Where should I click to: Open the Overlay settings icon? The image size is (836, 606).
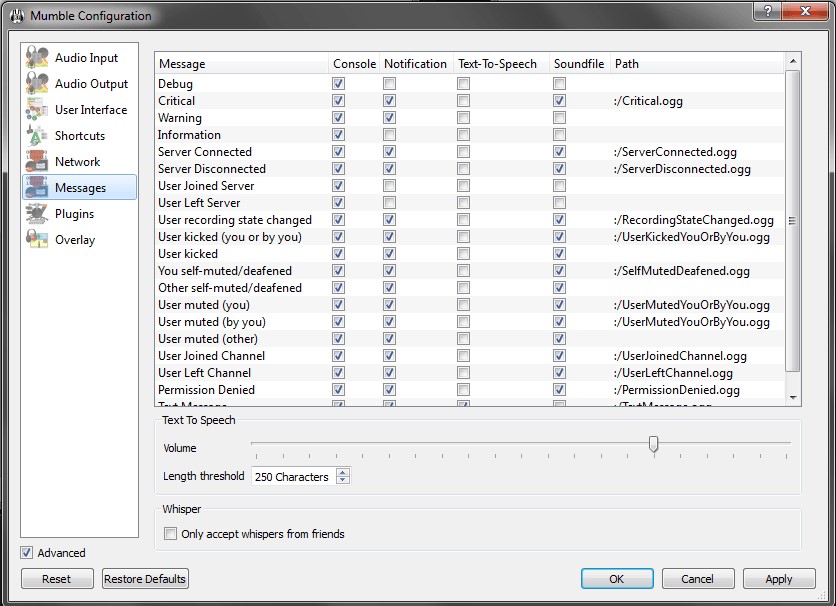point(37,240)
